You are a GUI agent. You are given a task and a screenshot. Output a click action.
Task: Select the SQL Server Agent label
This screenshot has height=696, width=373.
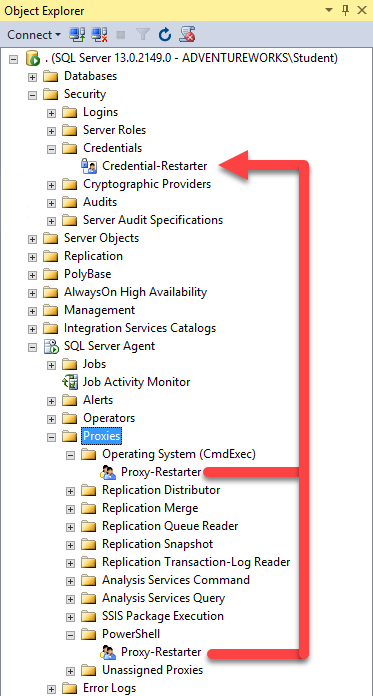click(109, 346)
